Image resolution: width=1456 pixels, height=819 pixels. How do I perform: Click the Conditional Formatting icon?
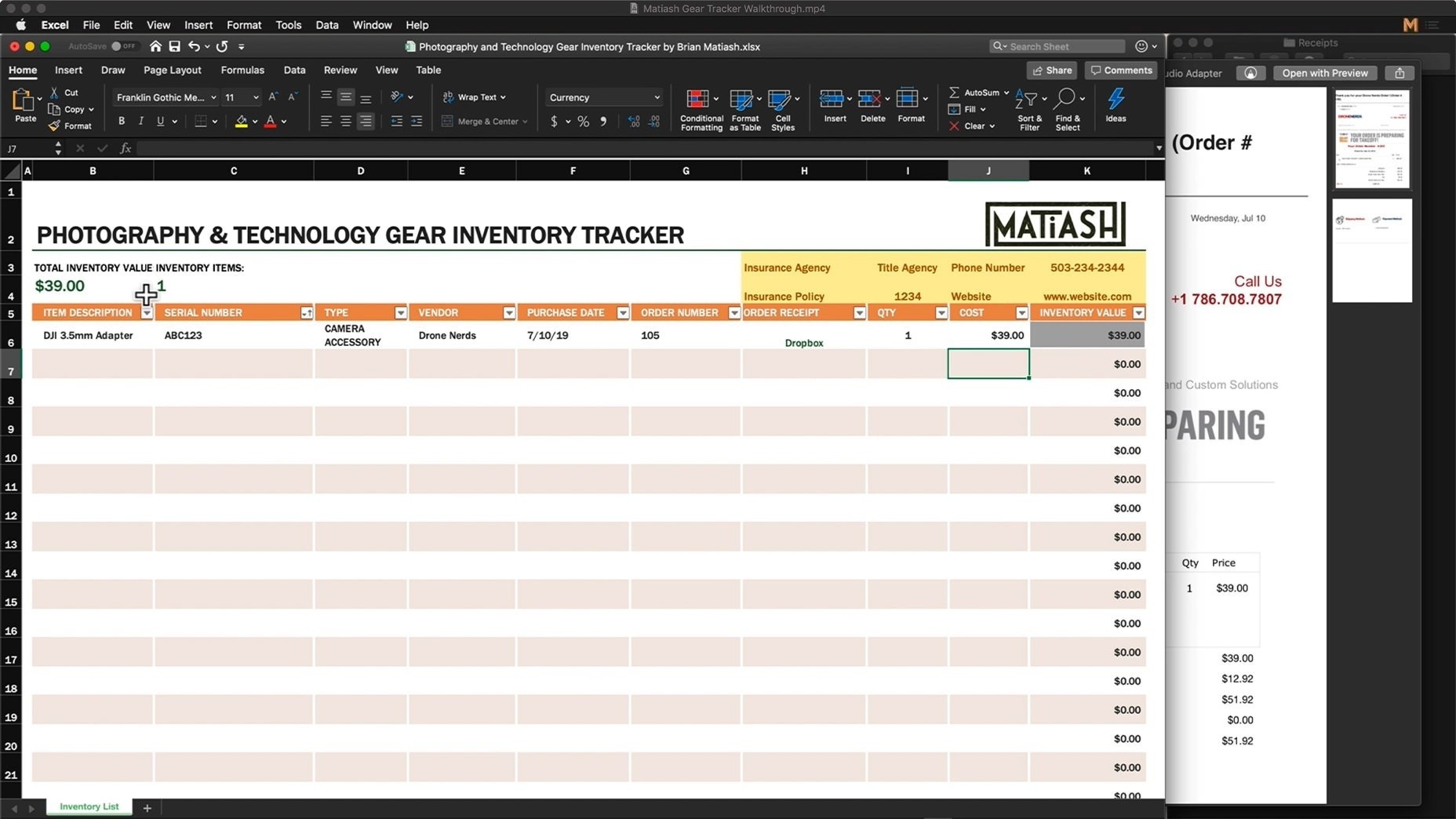(x=697, y=100)
